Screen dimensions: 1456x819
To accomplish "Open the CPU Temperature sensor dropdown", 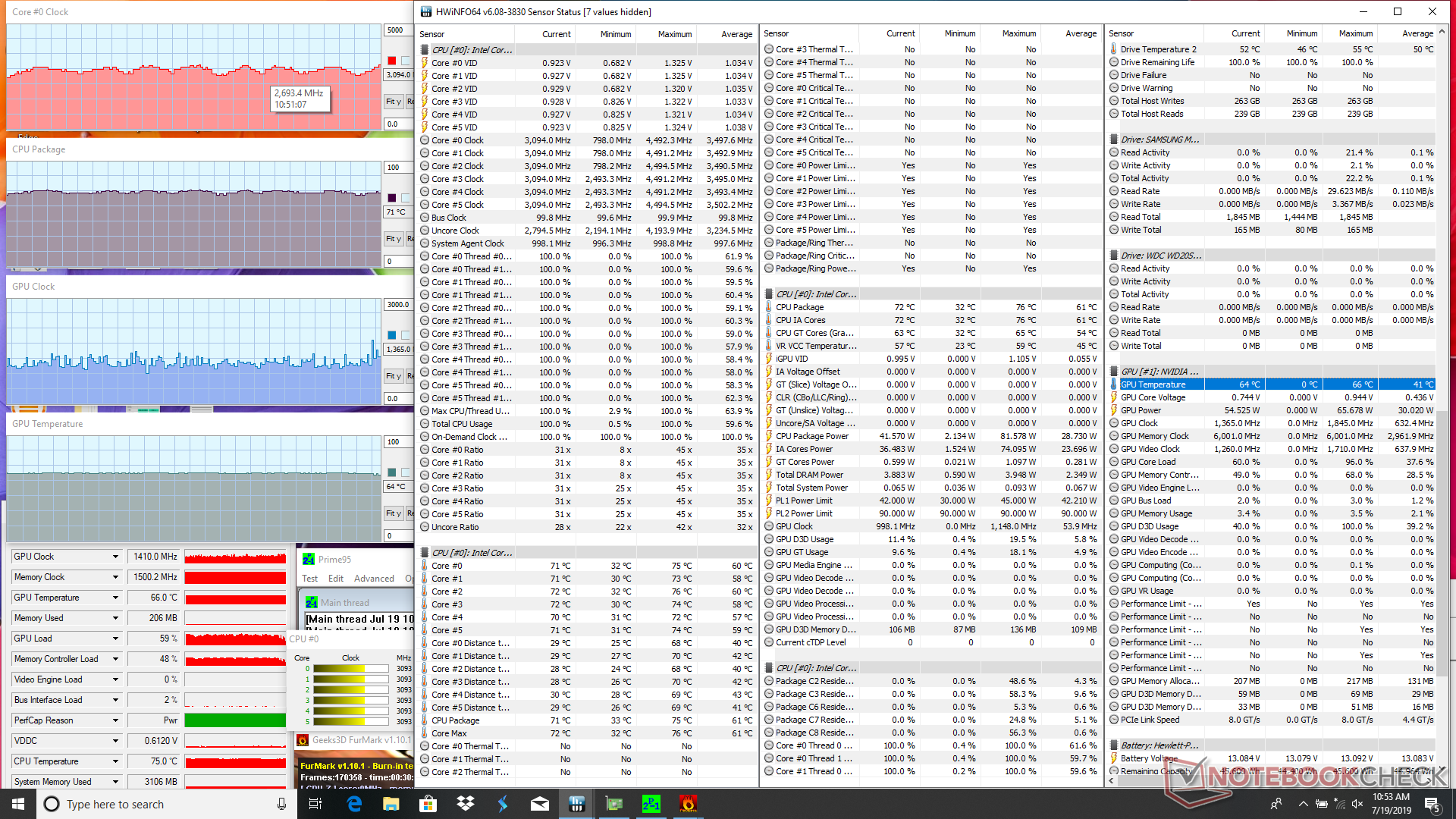I will [116, 761].
